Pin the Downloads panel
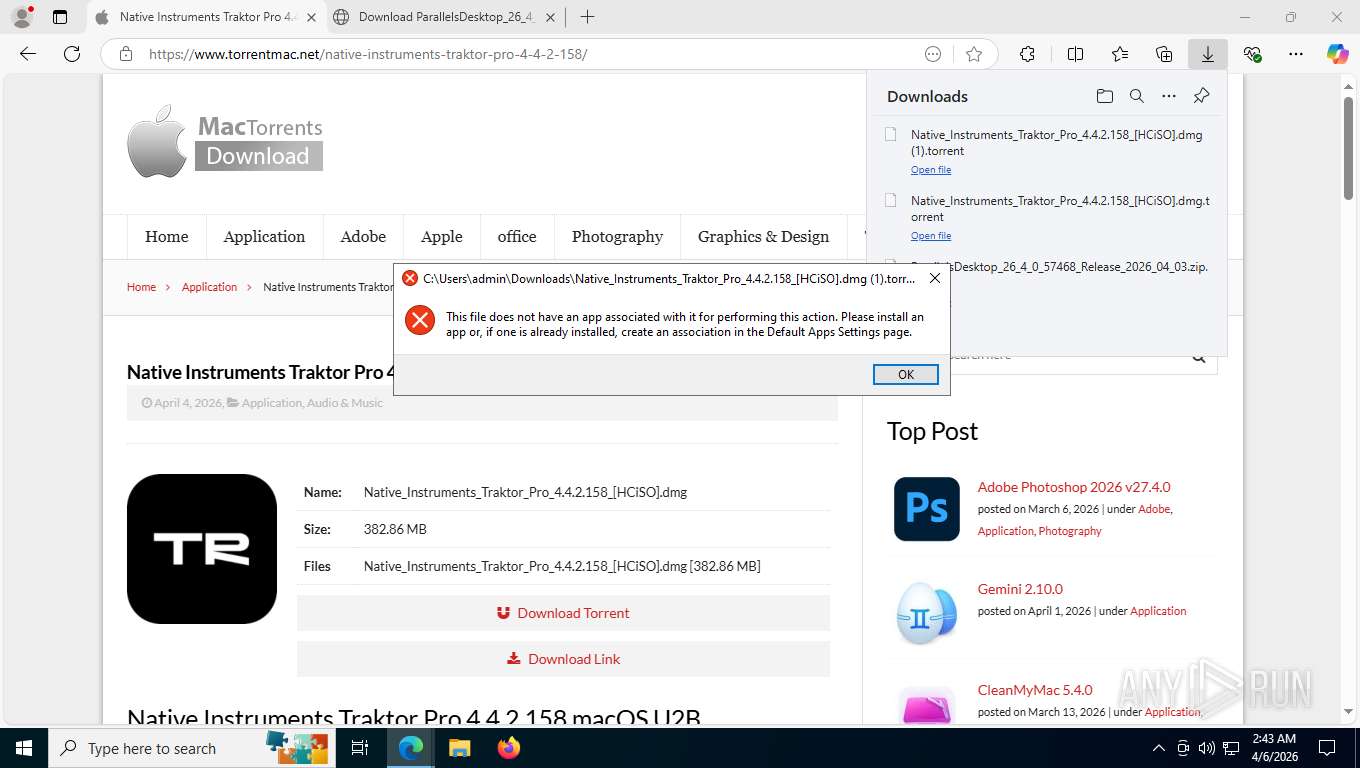Screen dimensions: 1360x768 (1202, 96)
